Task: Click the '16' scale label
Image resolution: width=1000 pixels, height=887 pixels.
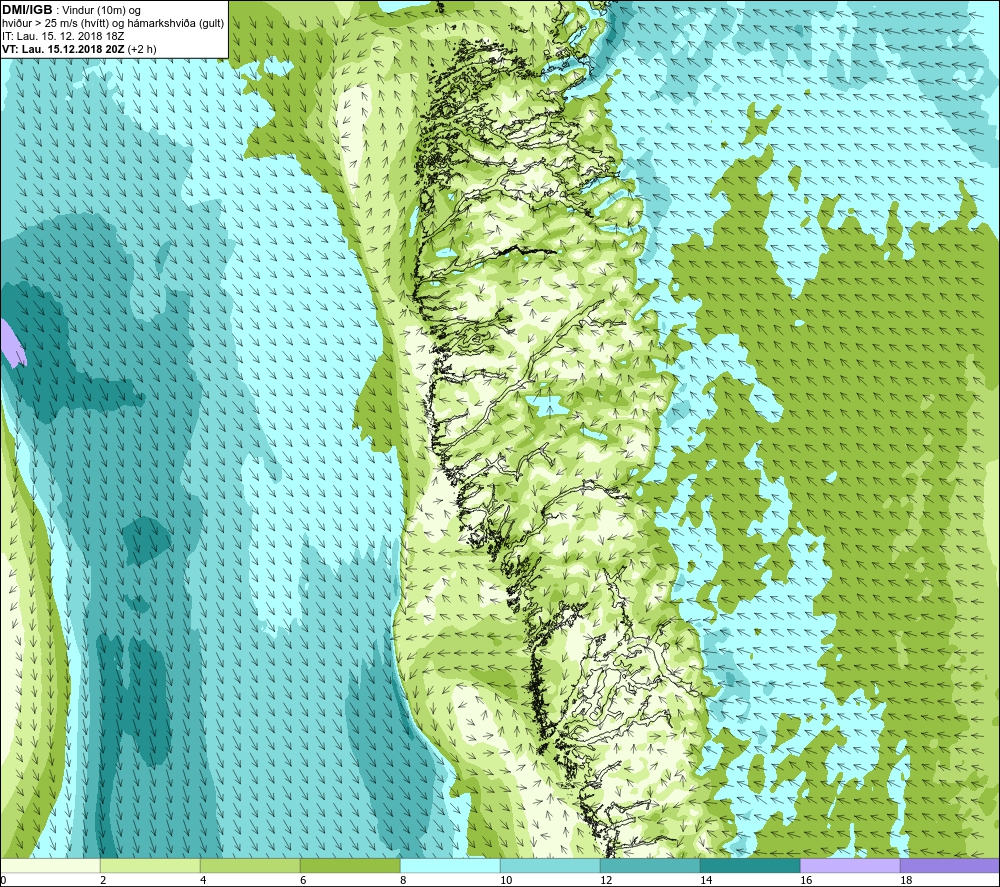Action: 806,880
